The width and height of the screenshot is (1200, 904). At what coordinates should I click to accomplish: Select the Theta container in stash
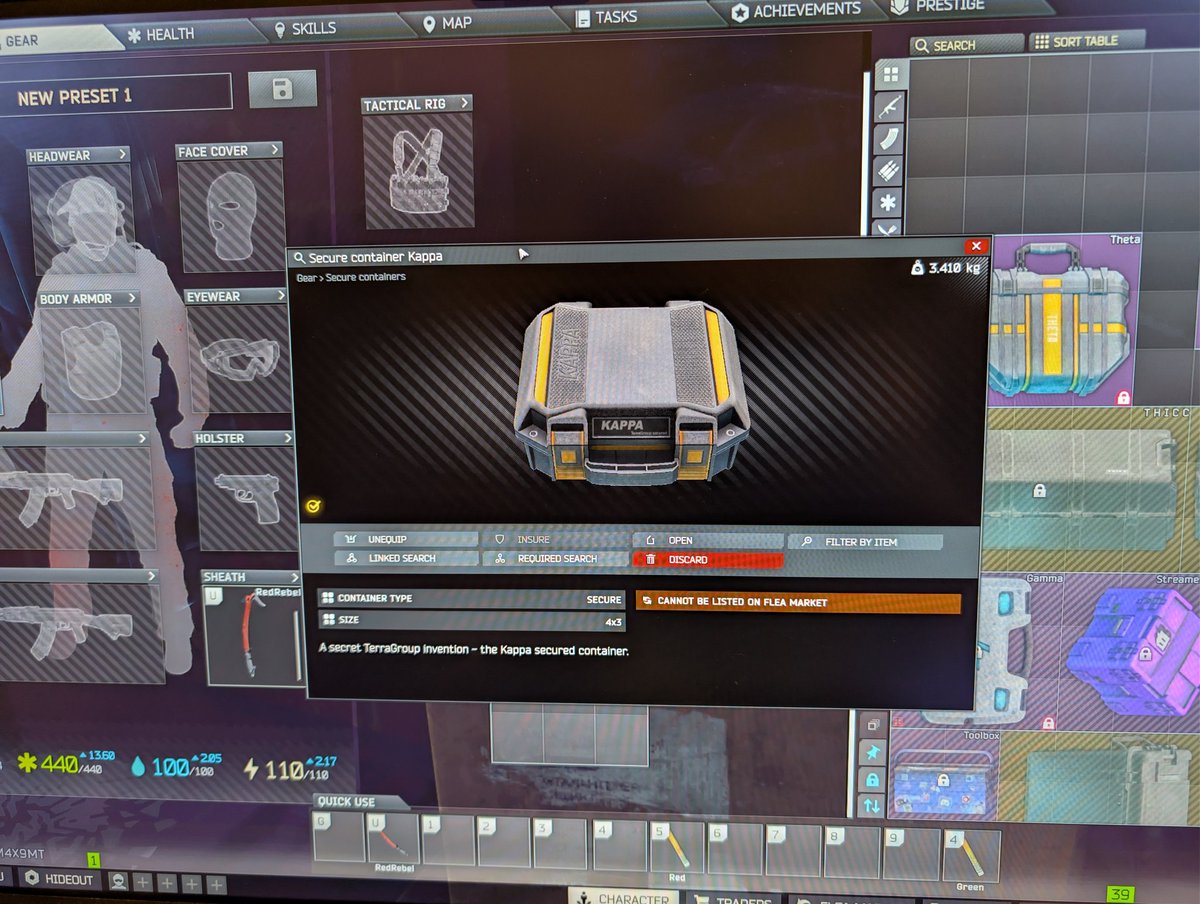[x=1064, y=320]
